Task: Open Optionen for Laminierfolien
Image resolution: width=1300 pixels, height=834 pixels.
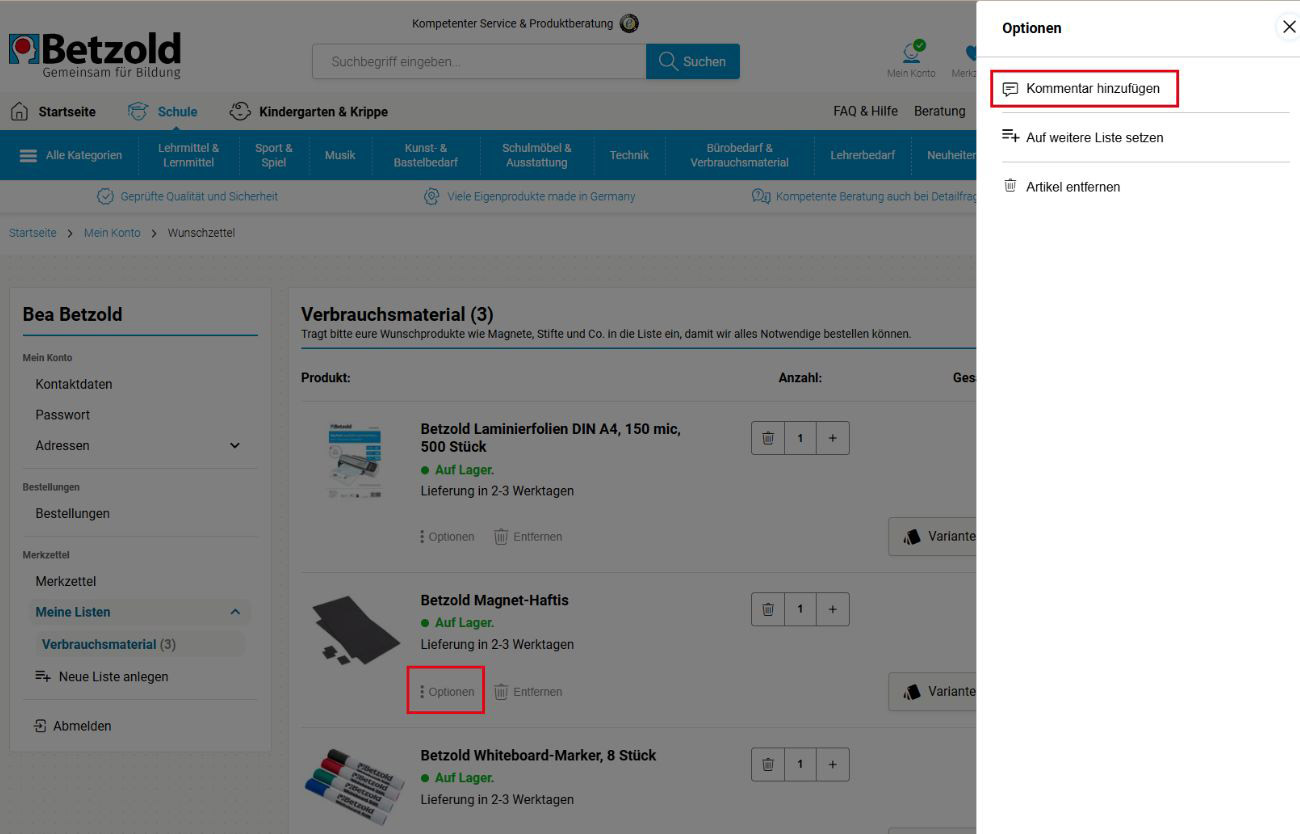Action: [x=447, y=537]
